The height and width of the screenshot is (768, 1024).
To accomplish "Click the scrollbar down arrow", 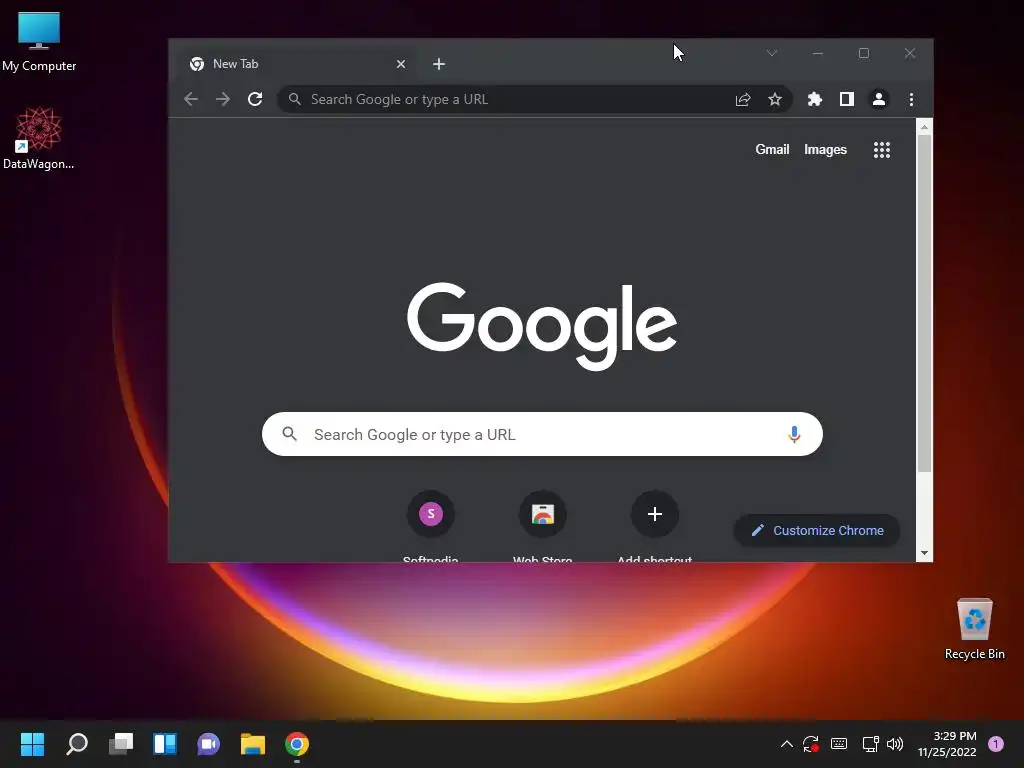I will click(x=924, y=553).
